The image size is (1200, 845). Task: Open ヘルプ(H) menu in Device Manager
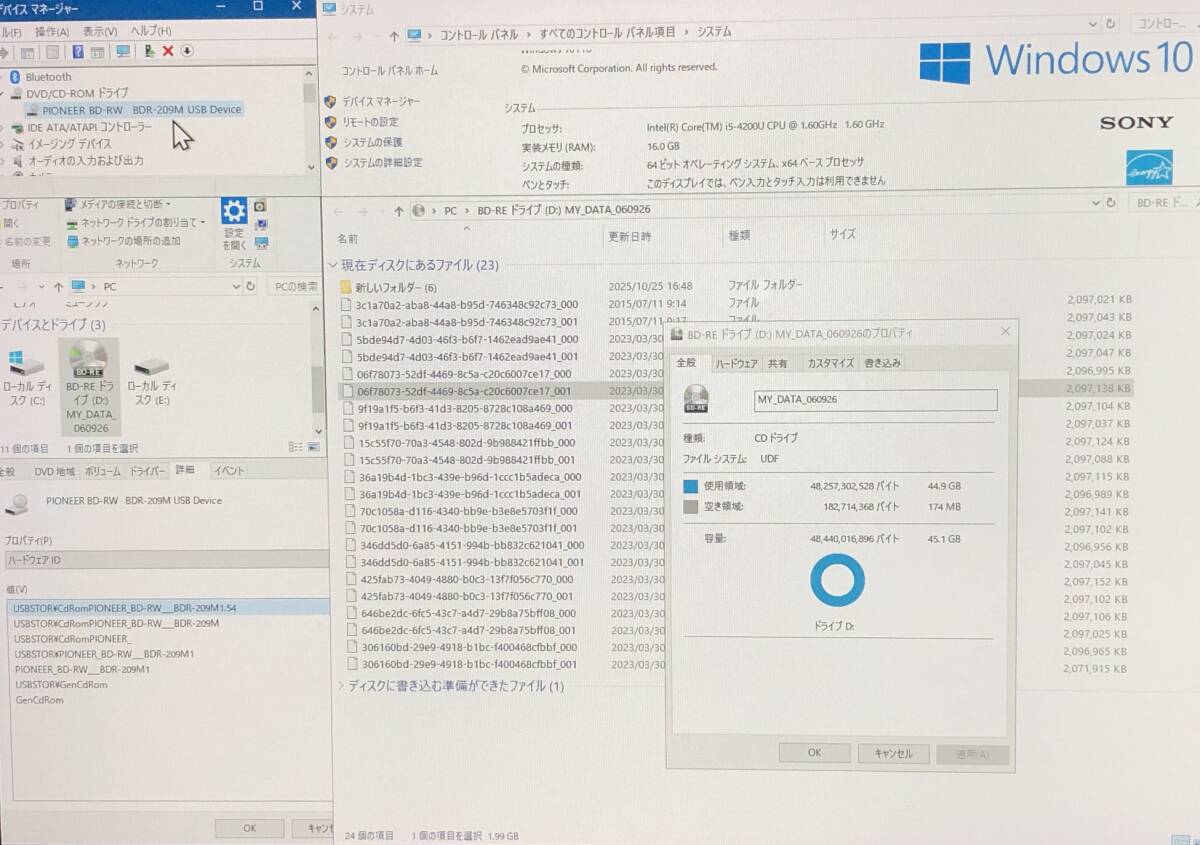[151, 32]
